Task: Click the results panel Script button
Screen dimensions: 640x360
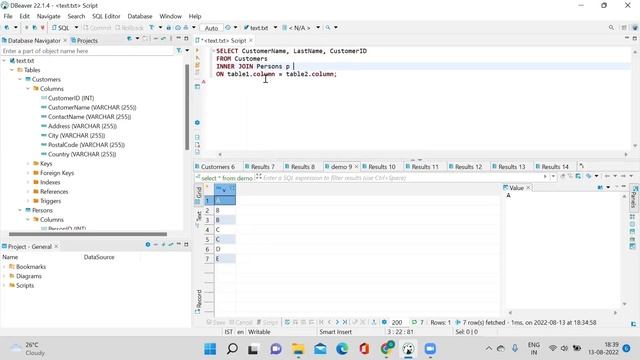Action: click(x=267, y=322)
